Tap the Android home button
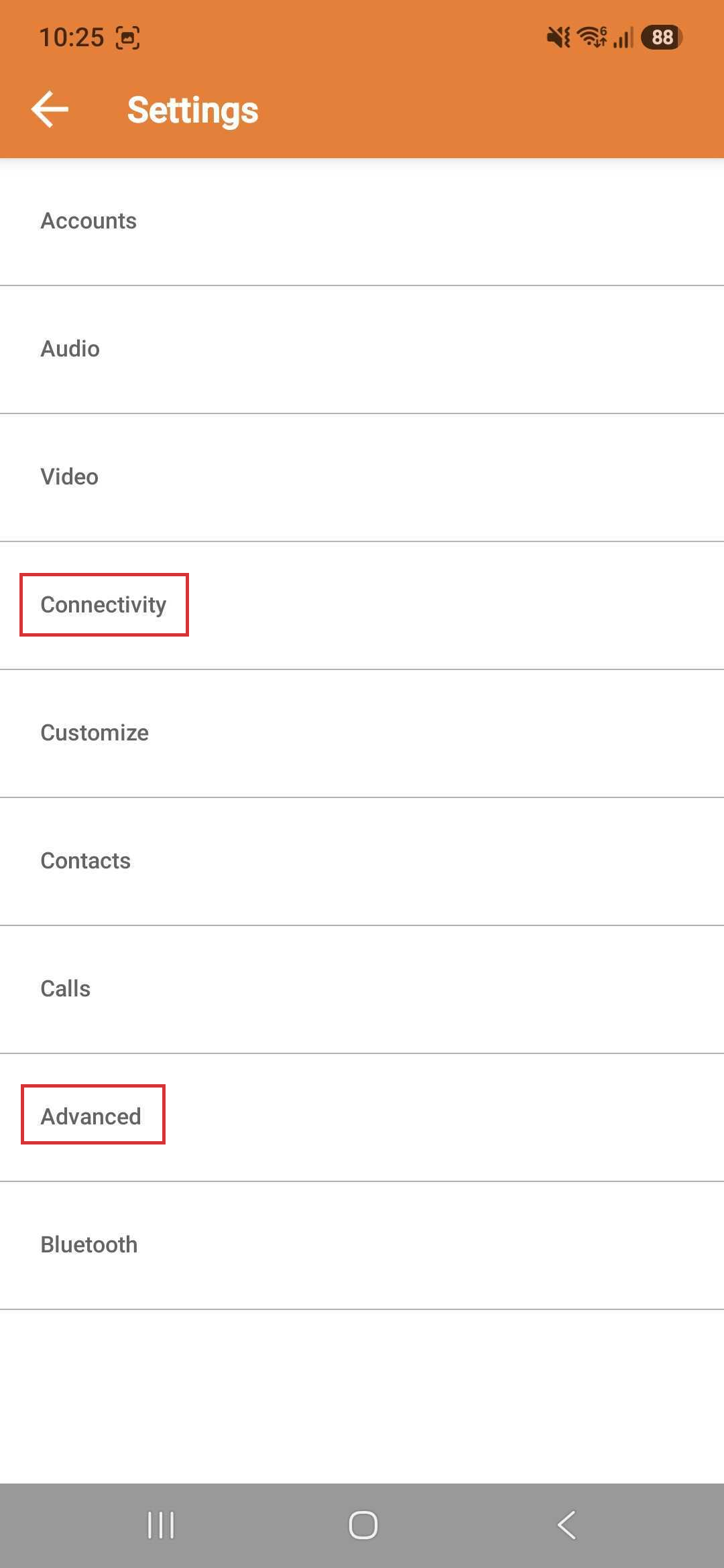Image resolution: width=724 pixels, height=1568 pixels. point(363,1525)
